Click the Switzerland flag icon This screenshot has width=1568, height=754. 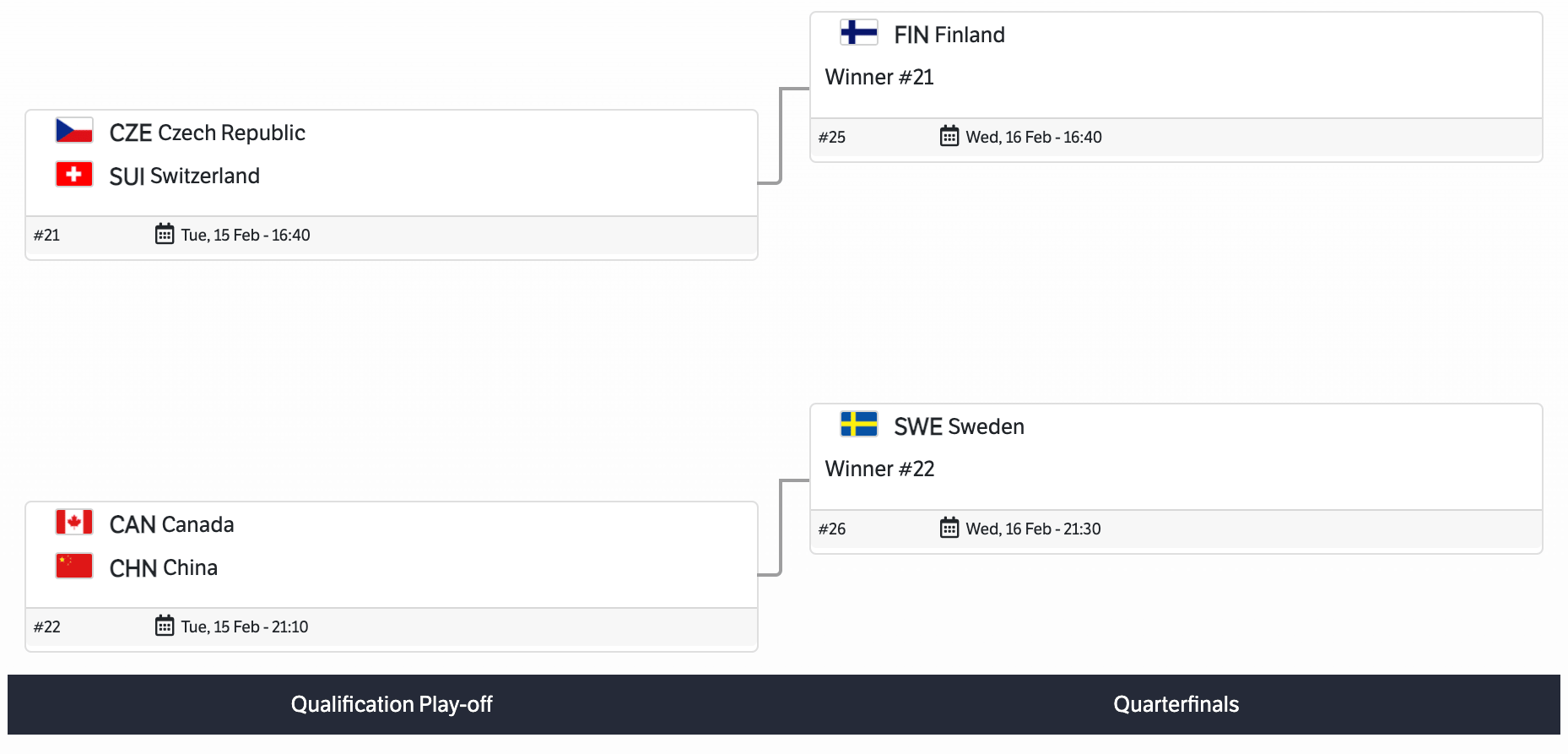point(74,174)
